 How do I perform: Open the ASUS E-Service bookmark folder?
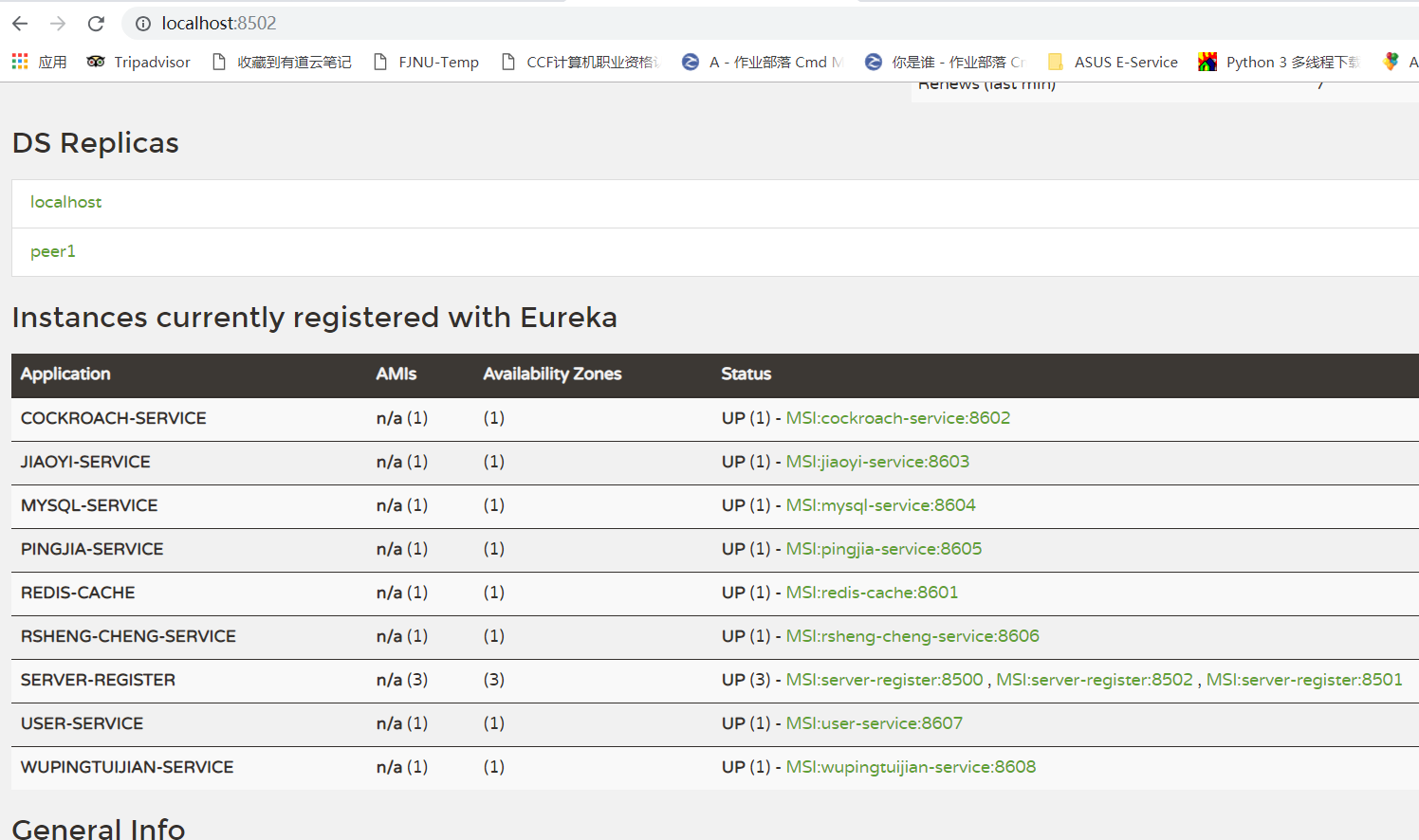[1113, 62]
